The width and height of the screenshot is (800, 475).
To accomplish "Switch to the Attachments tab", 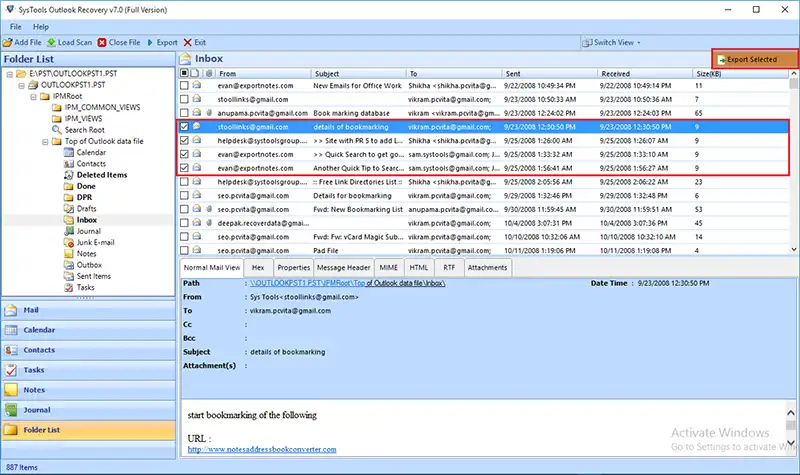I will pos(487,267).
